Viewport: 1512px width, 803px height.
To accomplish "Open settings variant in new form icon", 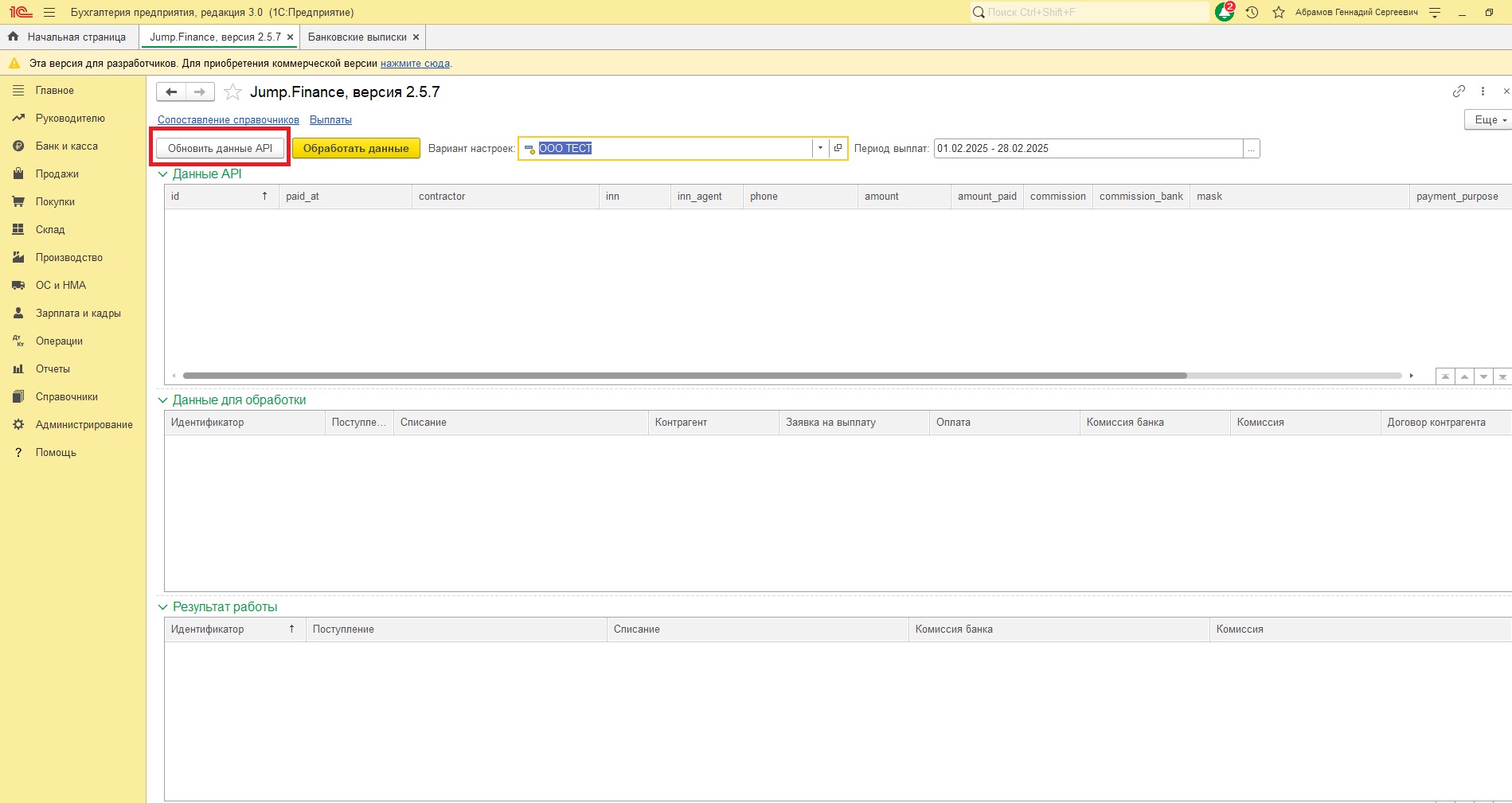I will (x=838, y=148).
